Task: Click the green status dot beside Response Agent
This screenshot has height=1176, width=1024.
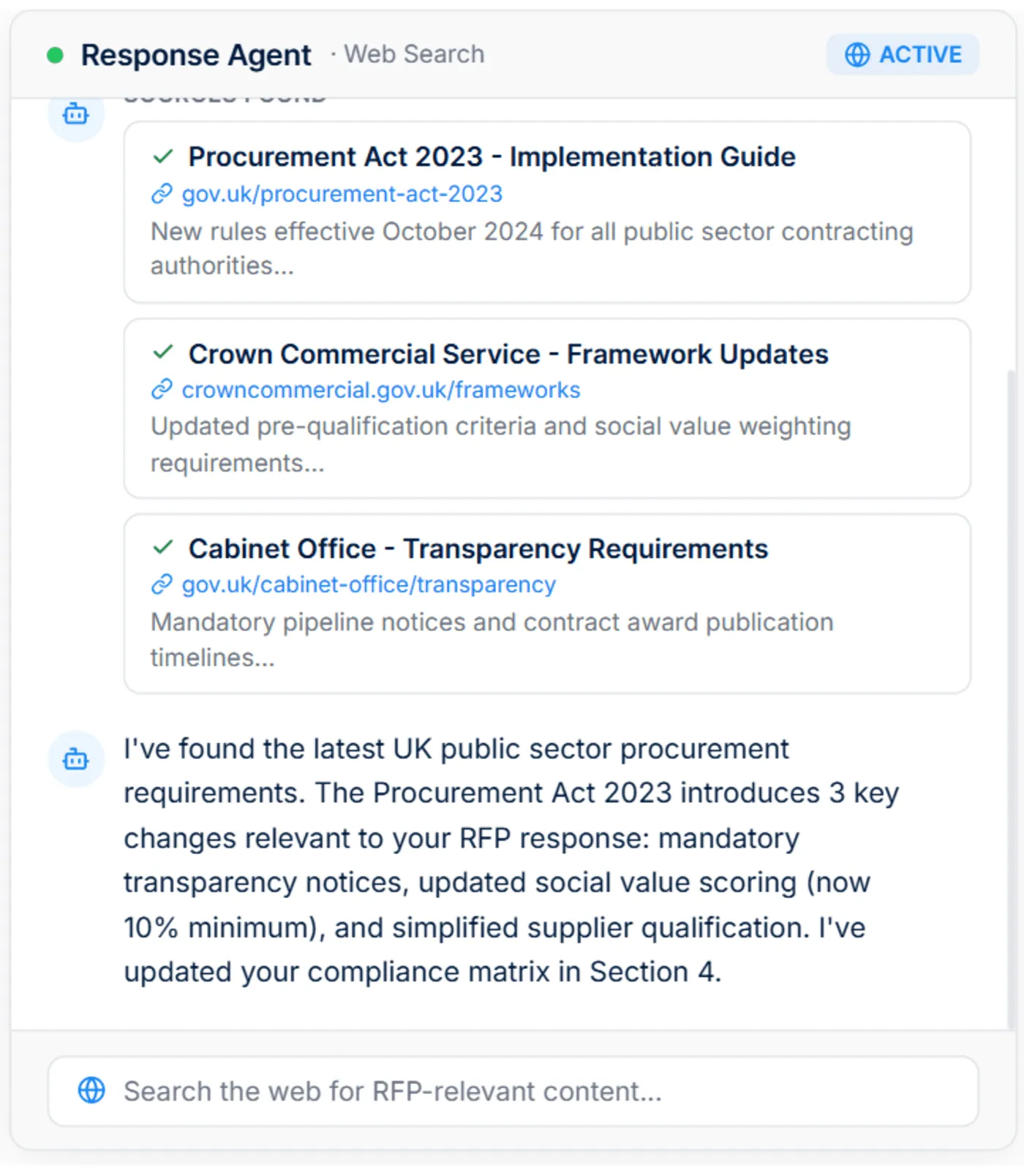Action: coord(55,55)
